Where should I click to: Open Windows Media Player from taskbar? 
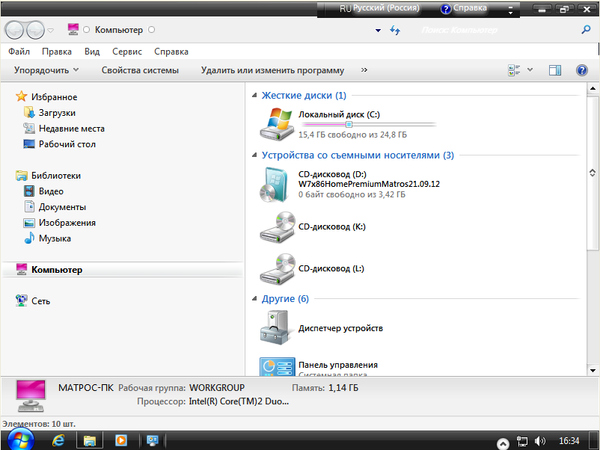pos(120,439)
